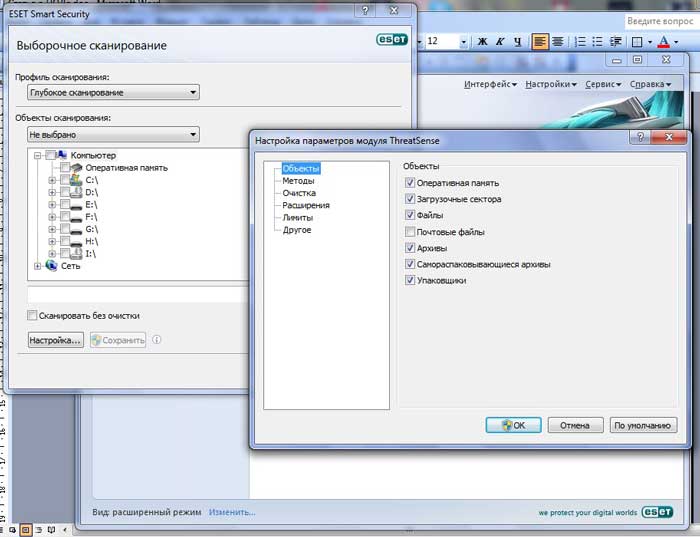The width and height of the screenshot is (700, 537).
Task: Collapse the Компьютер tree node
Action: pos(38,155)
